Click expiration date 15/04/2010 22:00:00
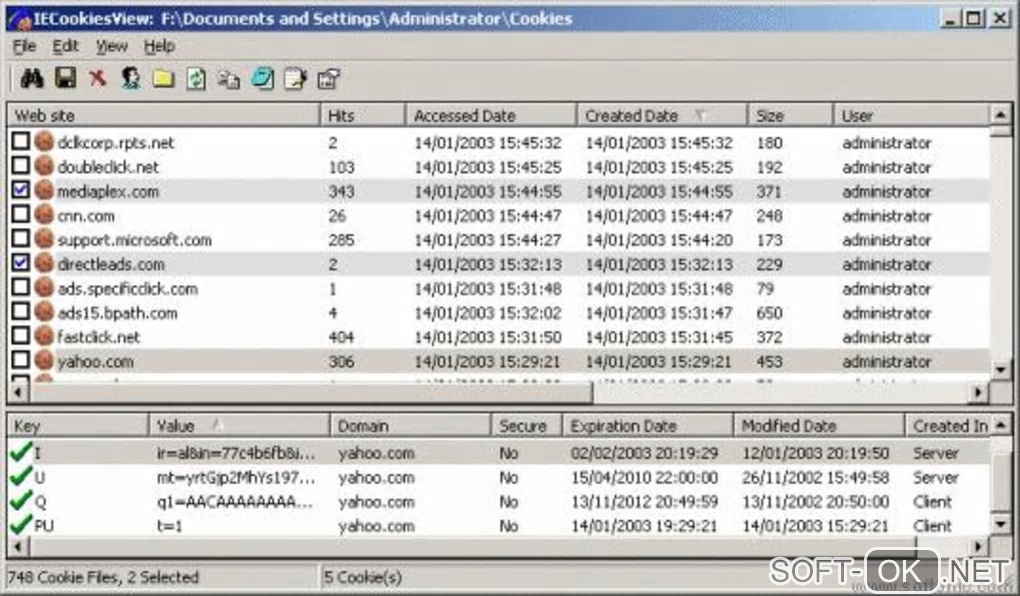 click(x=644, y=478)
